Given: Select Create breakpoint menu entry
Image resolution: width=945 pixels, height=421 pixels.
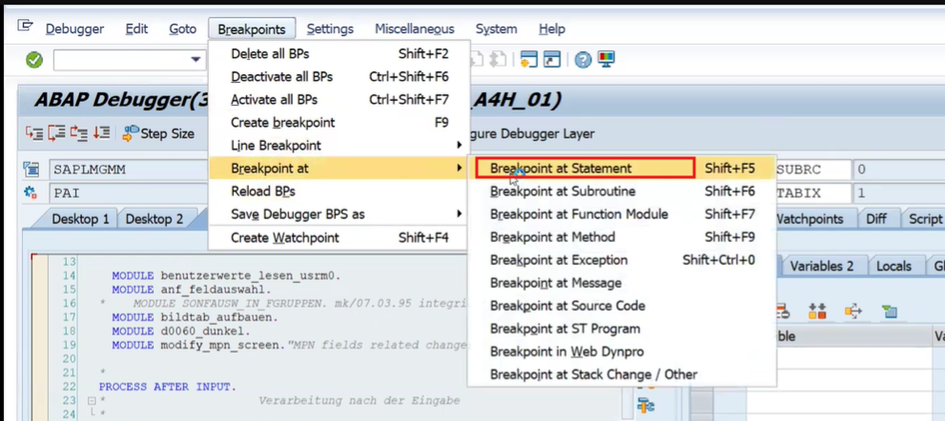Looking at the screenshot, I should (339, 122).
